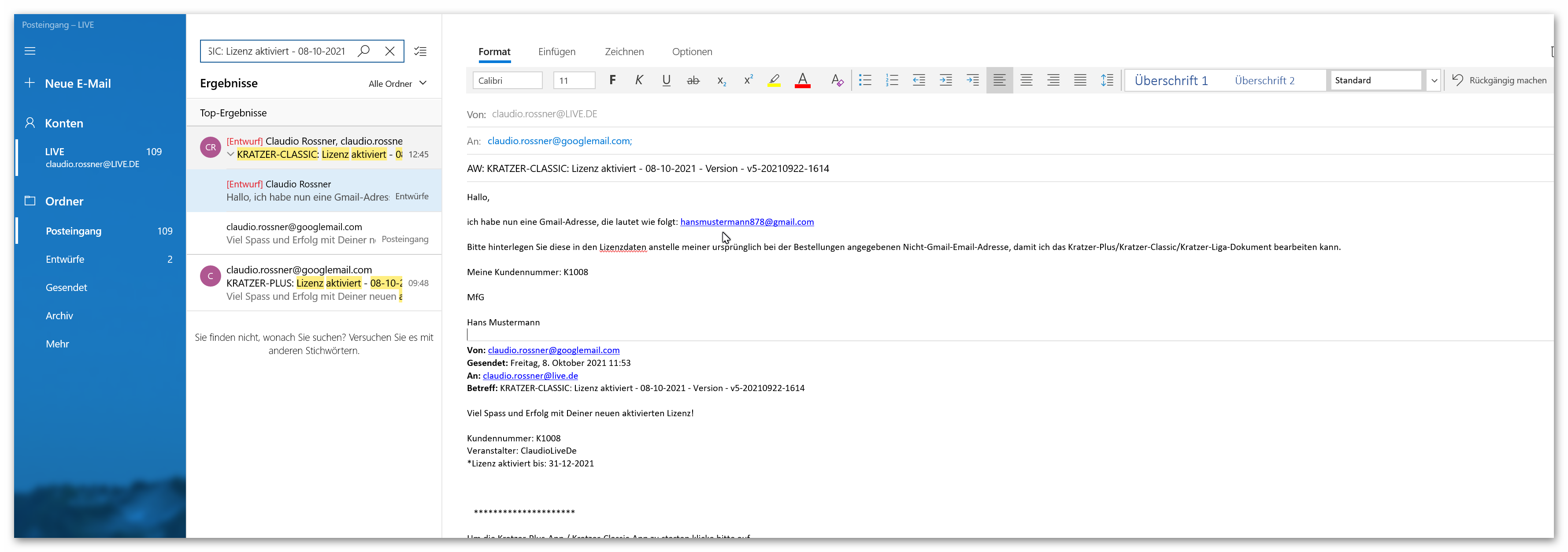This screenshot has width=1568, height=552.
Task: Open the Optionen tab
Action: point(692,52)
